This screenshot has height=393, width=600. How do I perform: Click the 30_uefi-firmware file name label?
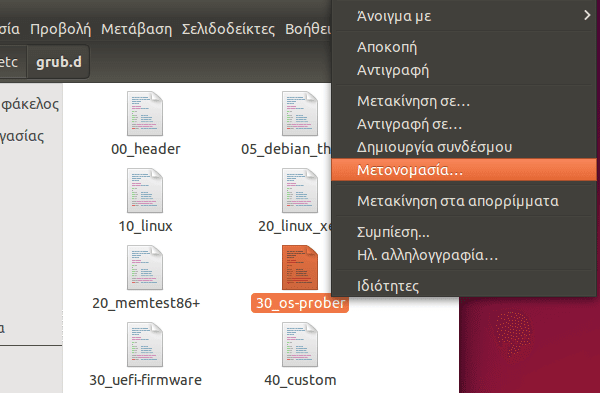click(145, 380)
